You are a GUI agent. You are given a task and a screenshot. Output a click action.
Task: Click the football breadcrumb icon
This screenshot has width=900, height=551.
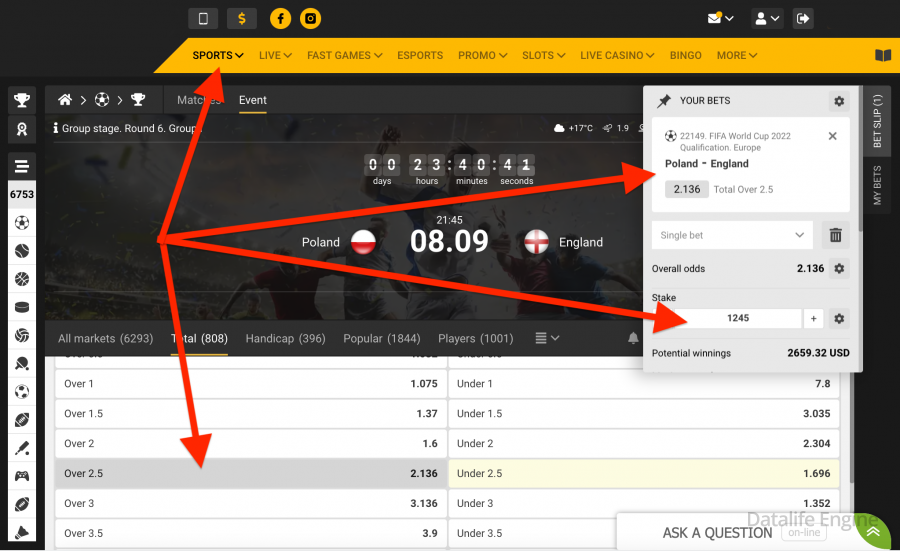[102, 100]
